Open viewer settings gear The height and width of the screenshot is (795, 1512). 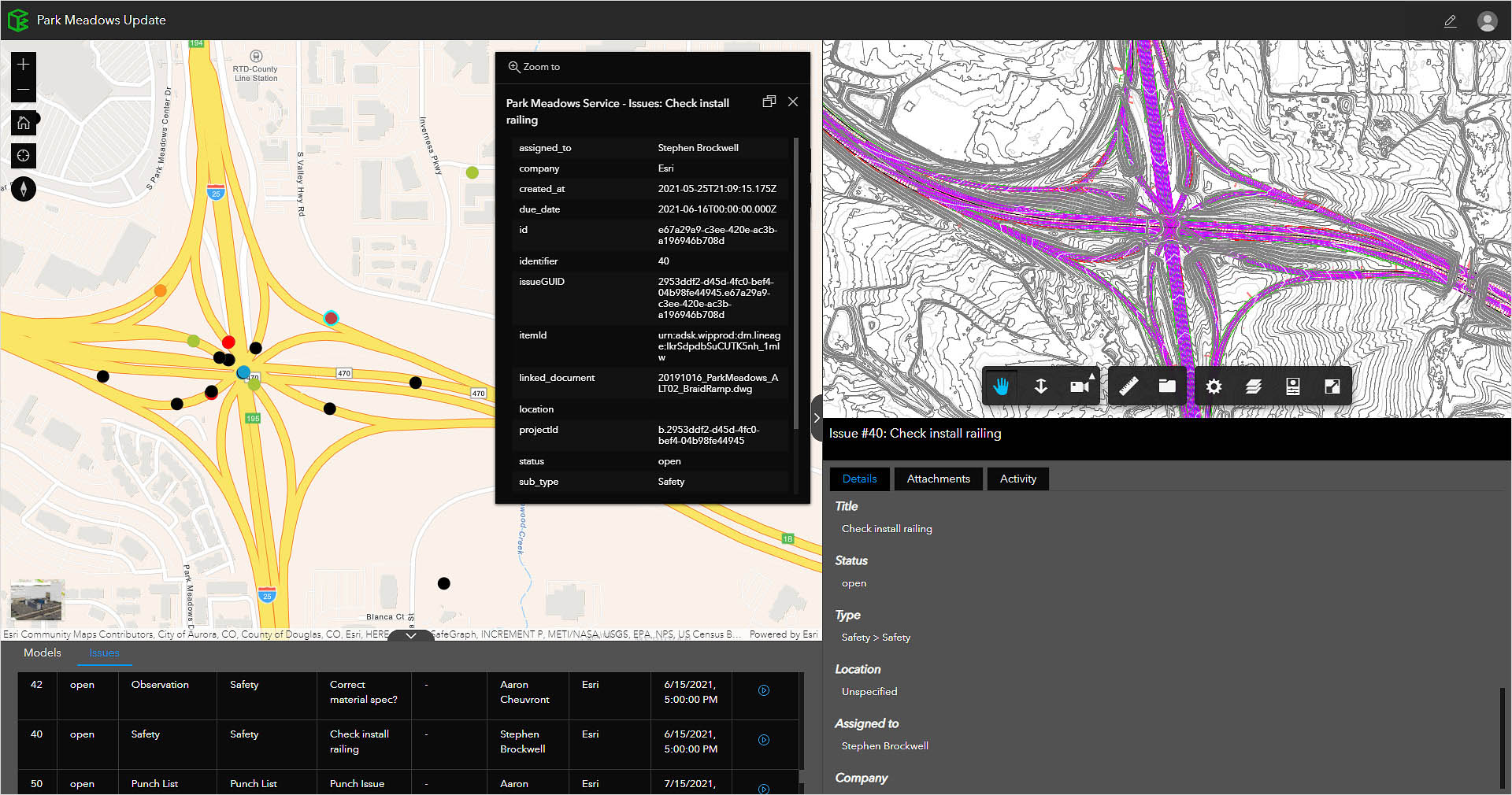click(1214, 386)
